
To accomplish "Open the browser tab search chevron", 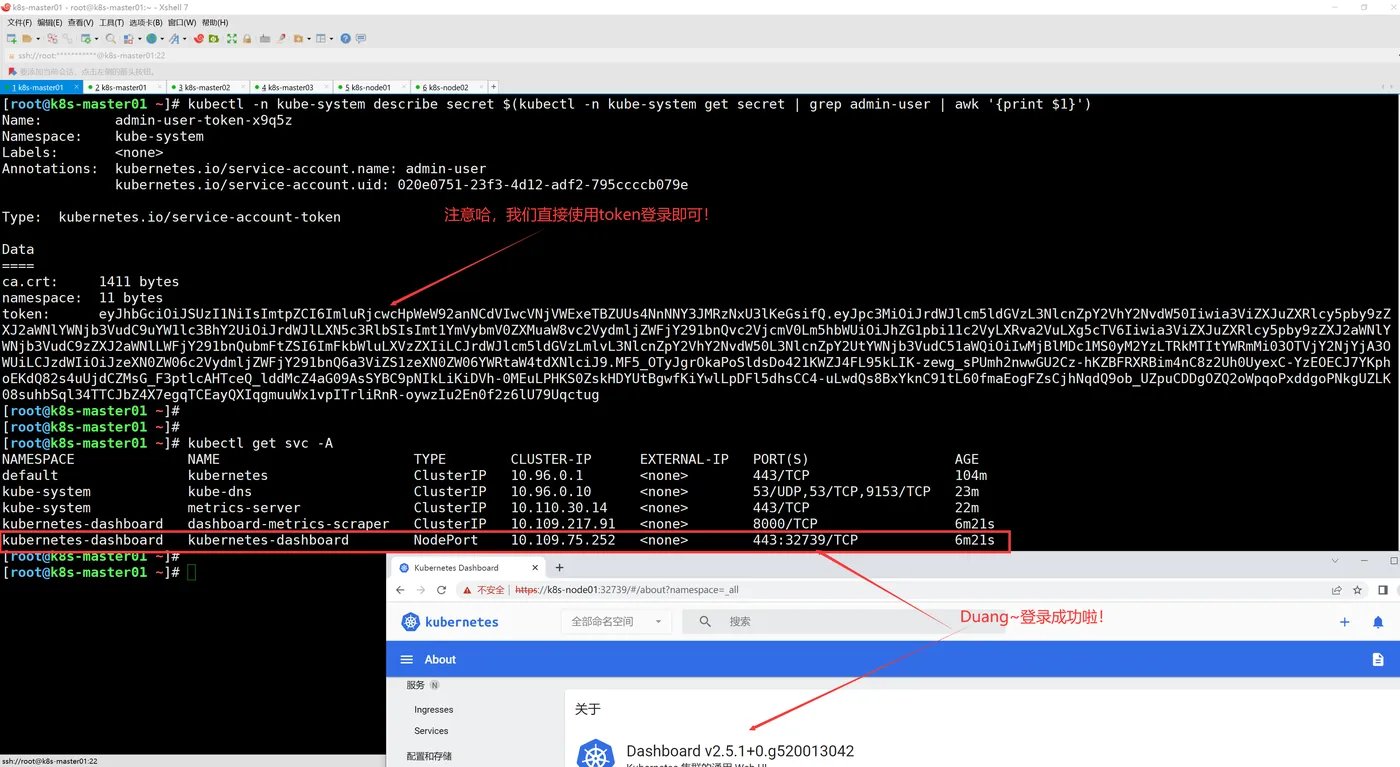I will click(x=1334, y=562).
